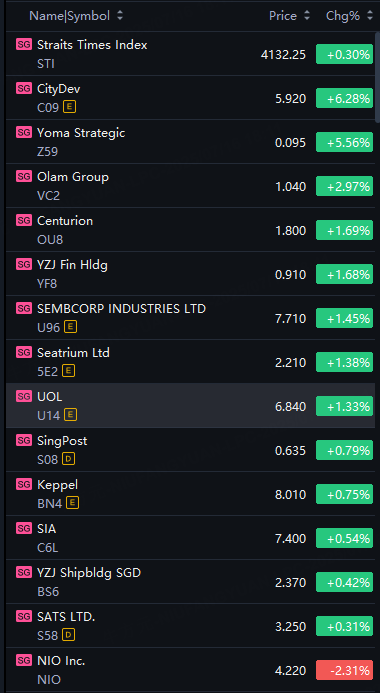Sort by Chg% using sort arrows

[370, 16]
